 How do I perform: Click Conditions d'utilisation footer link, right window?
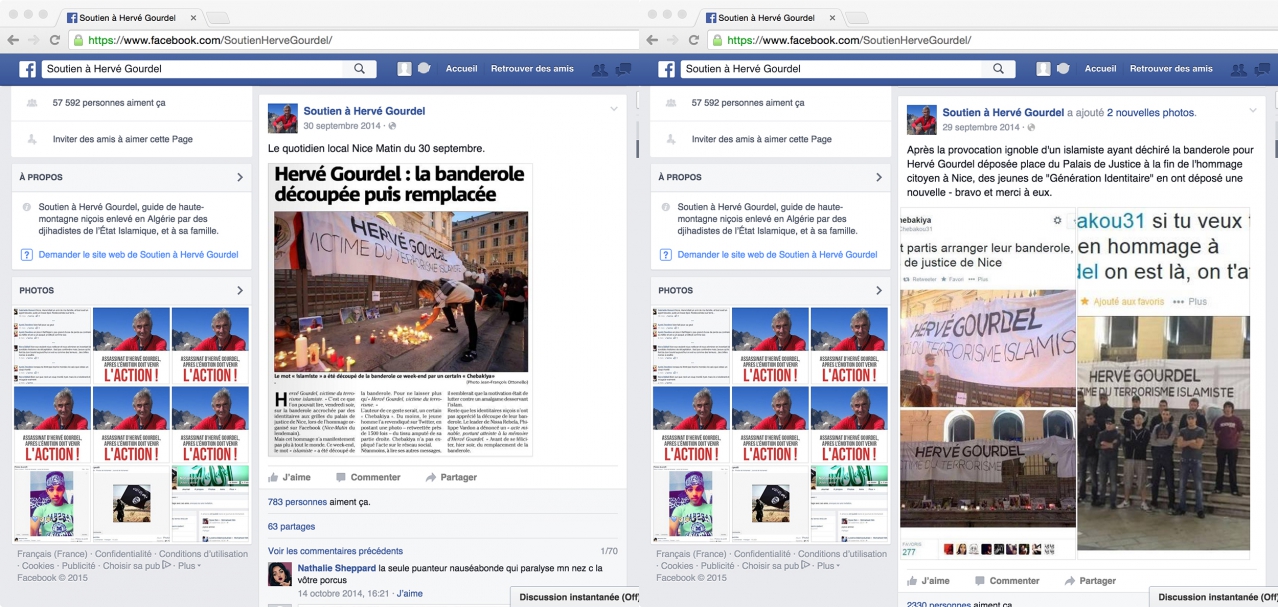(842, 554)
